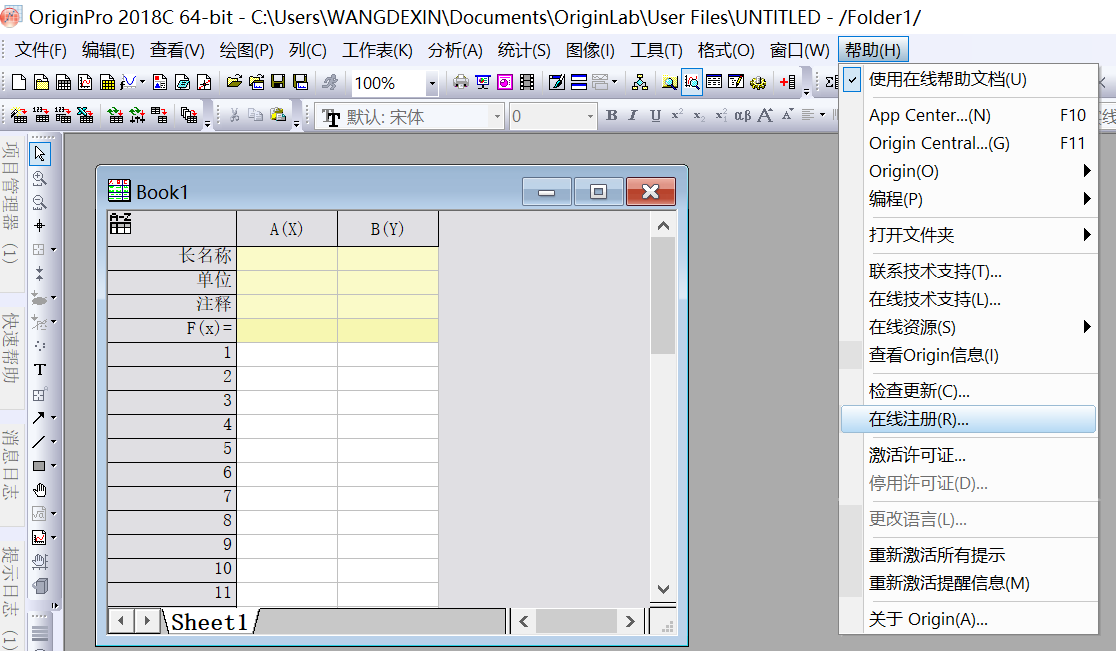The image size is (1116, 651).
Task: Select the Pan hand tool
Action: pyautogui.click(x=40, y=490)
